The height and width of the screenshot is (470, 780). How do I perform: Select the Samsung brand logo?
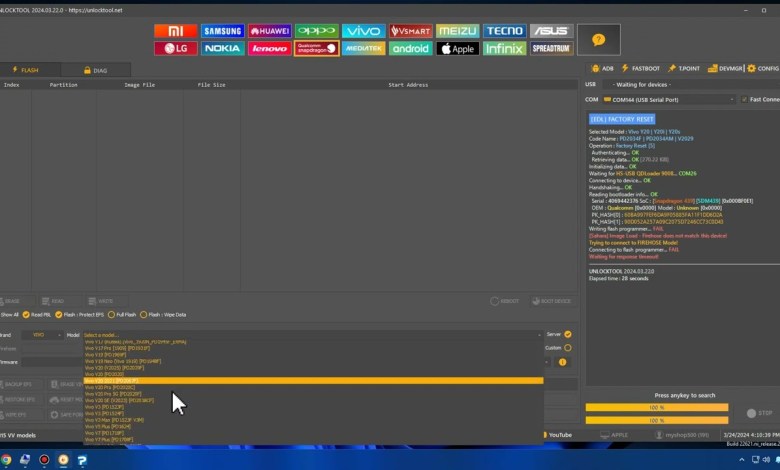tap(222, 31)
